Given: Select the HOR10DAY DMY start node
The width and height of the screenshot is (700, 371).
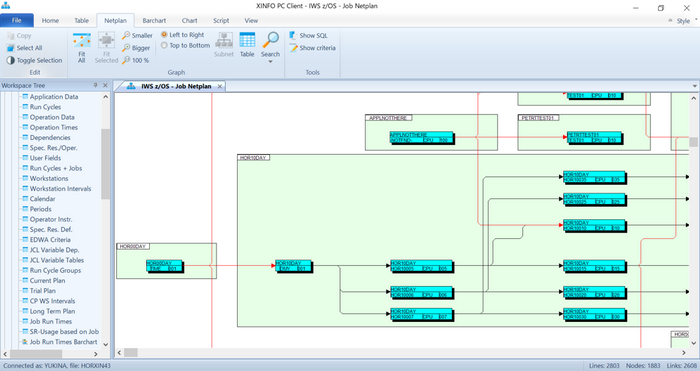Looking at the screenshot, I should click(293, 266).
